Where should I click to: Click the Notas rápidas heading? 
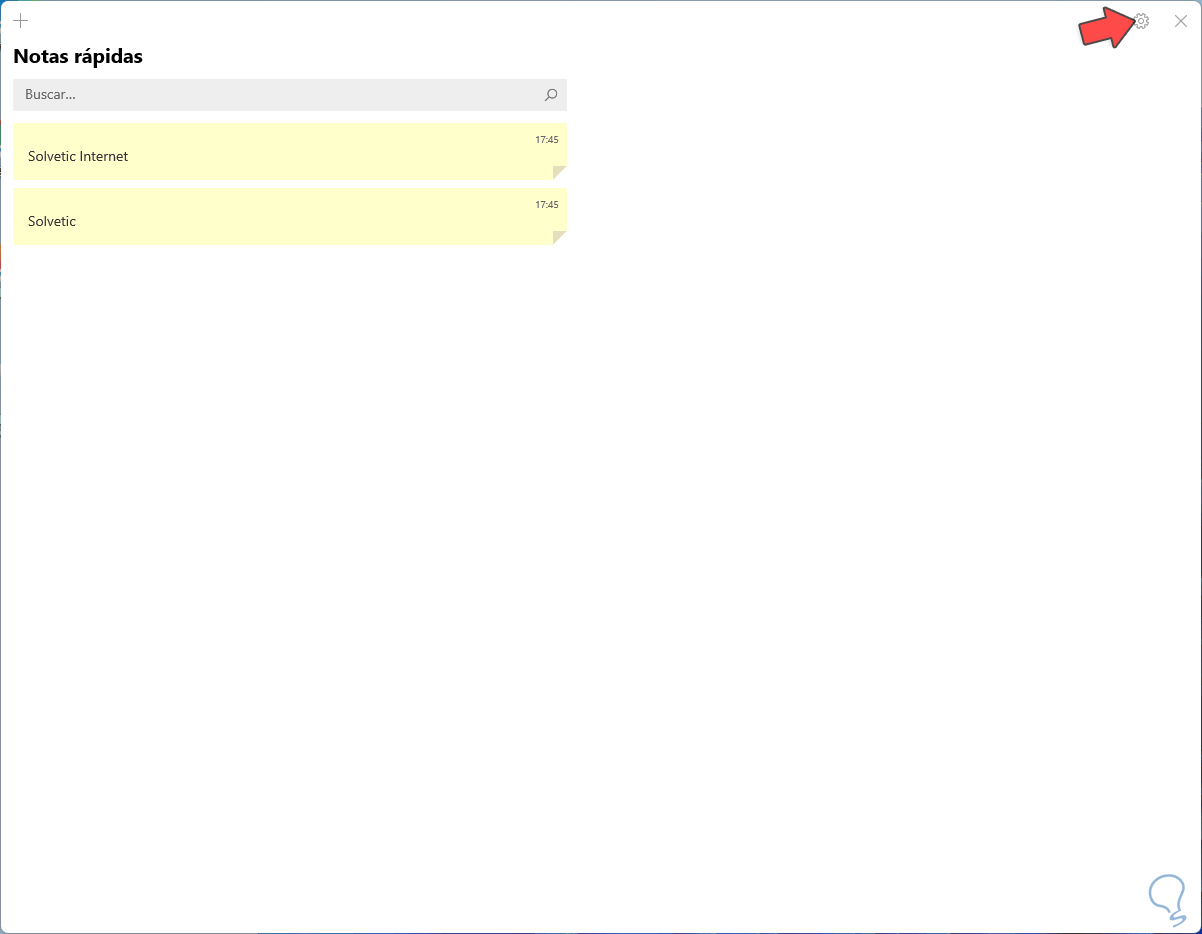click(x=78, y=57)
